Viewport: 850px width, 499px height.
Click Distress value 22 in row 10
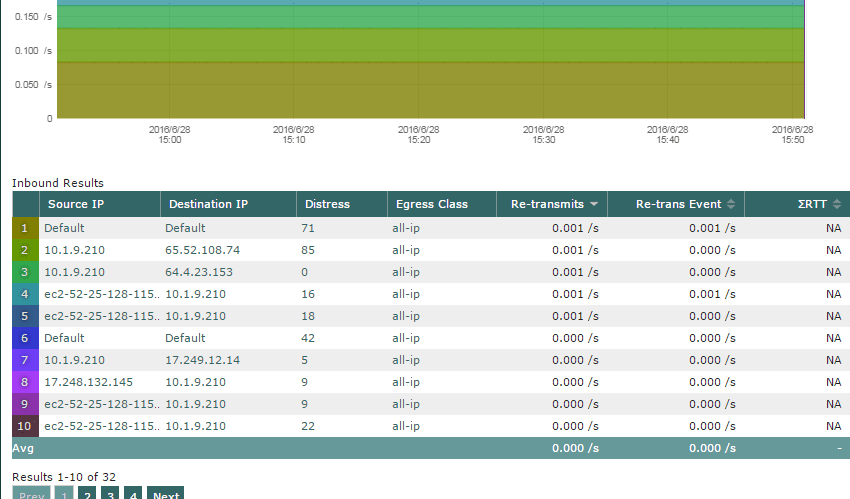308,426
